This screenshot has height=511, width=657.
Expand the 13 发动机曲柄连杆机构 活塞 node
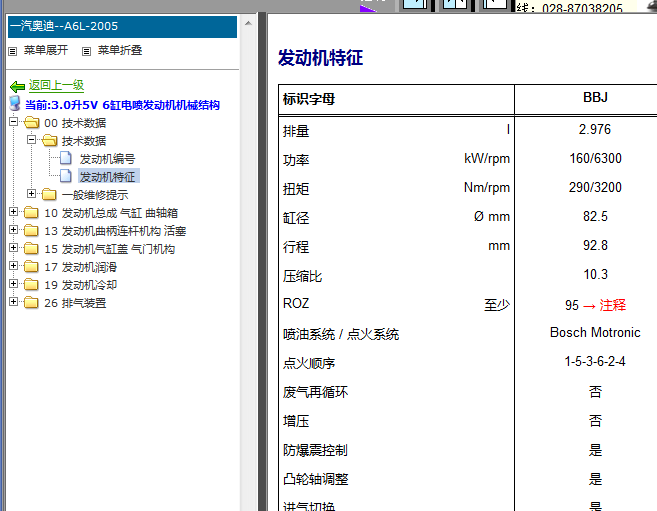[x=13, y=230]
